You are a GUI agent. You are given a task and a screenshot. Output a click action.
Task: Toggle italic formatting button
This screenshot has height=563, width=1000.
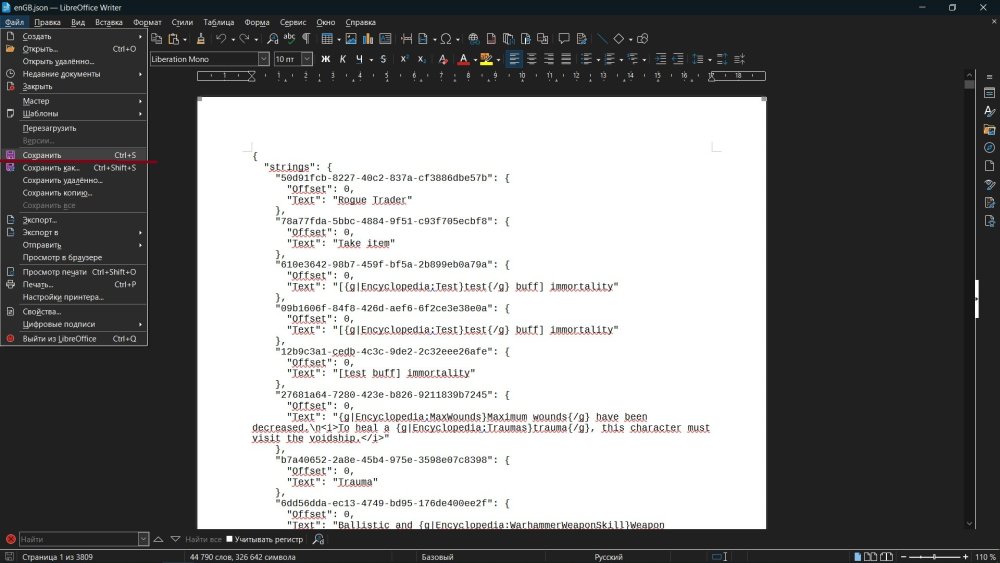(343, 59)
